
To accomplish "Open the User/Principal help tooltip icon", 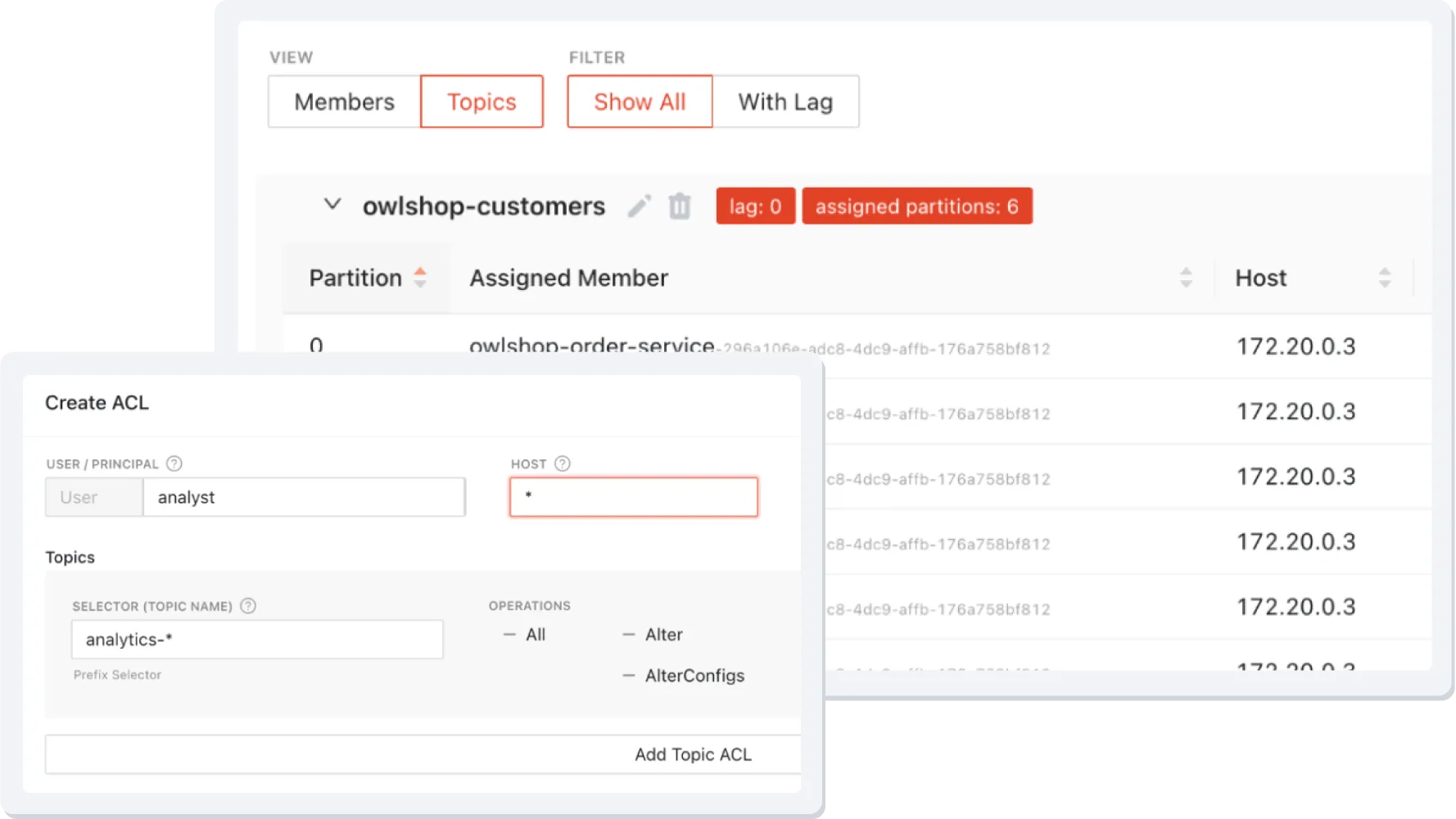I will point(173,464).
